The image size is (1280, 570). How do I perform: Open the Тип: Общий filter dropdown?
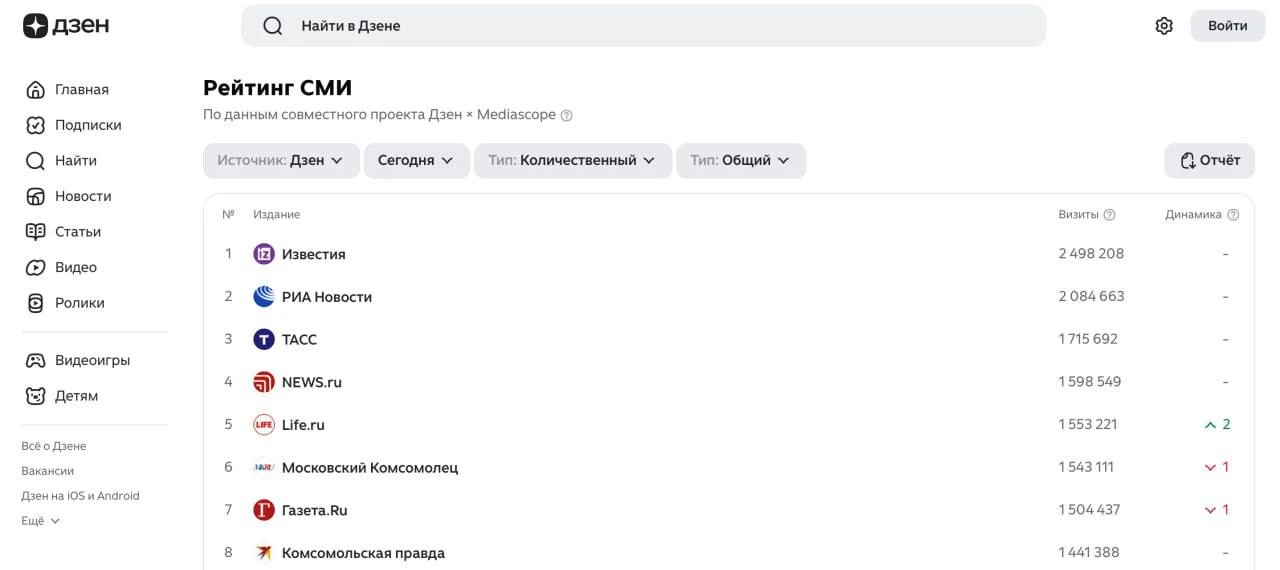[x=740, y=161]
